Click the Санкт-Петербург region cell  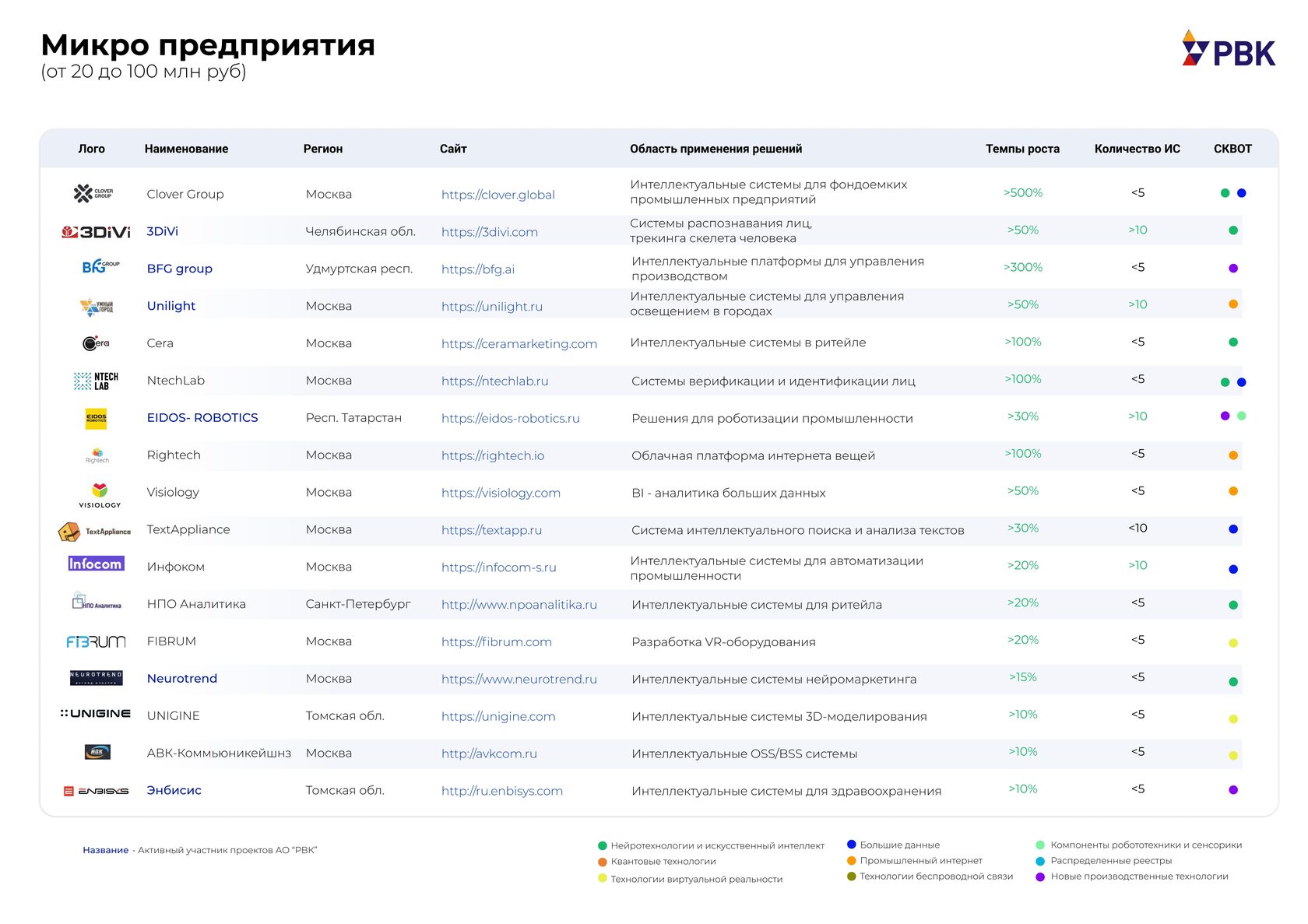click(358, 604)
